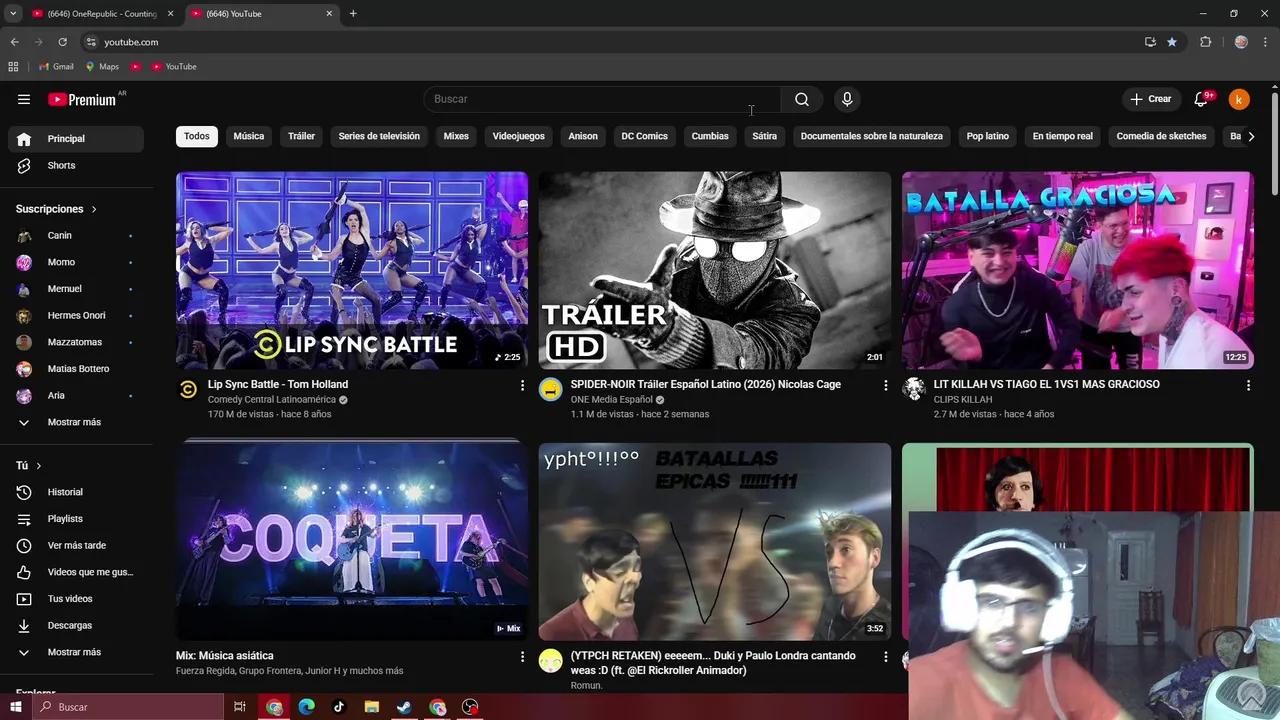Start voice search with microphone icon
This screenshot has width=1280, height=720.
click(847, 99)
